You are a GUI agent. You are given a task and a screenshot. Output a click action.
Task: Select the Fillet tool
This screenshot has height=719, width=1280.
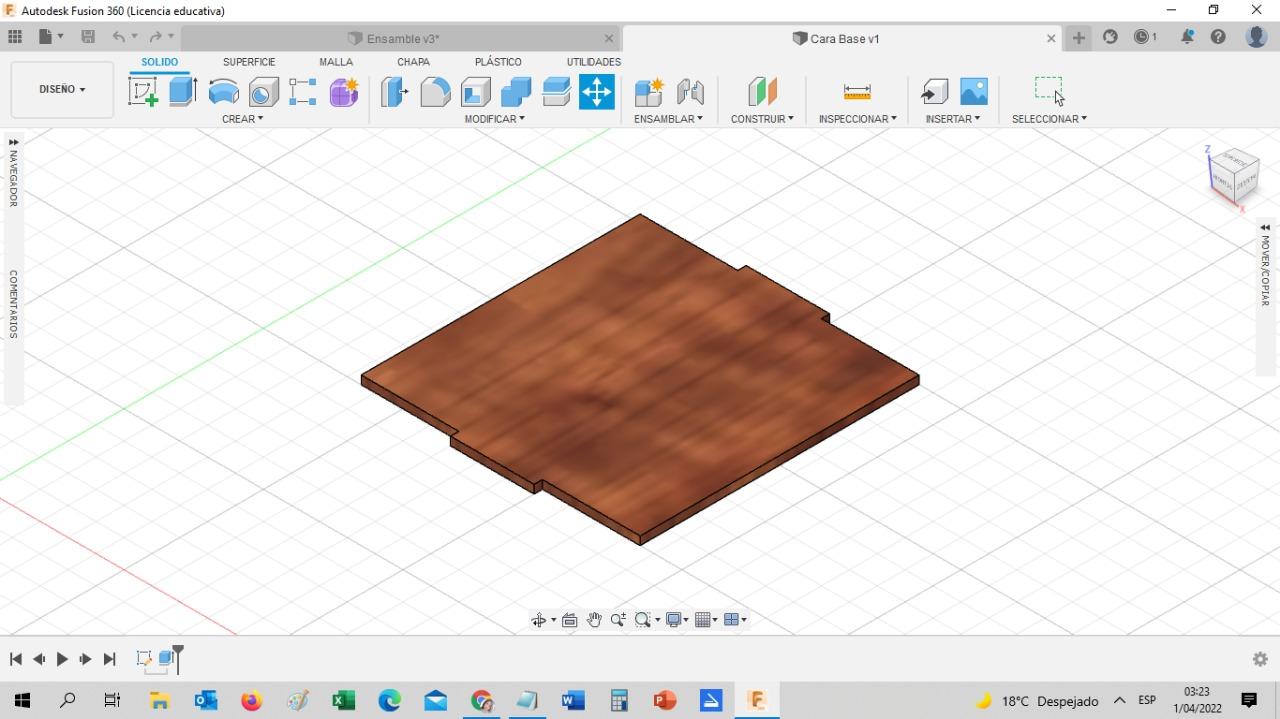[435, 92]
